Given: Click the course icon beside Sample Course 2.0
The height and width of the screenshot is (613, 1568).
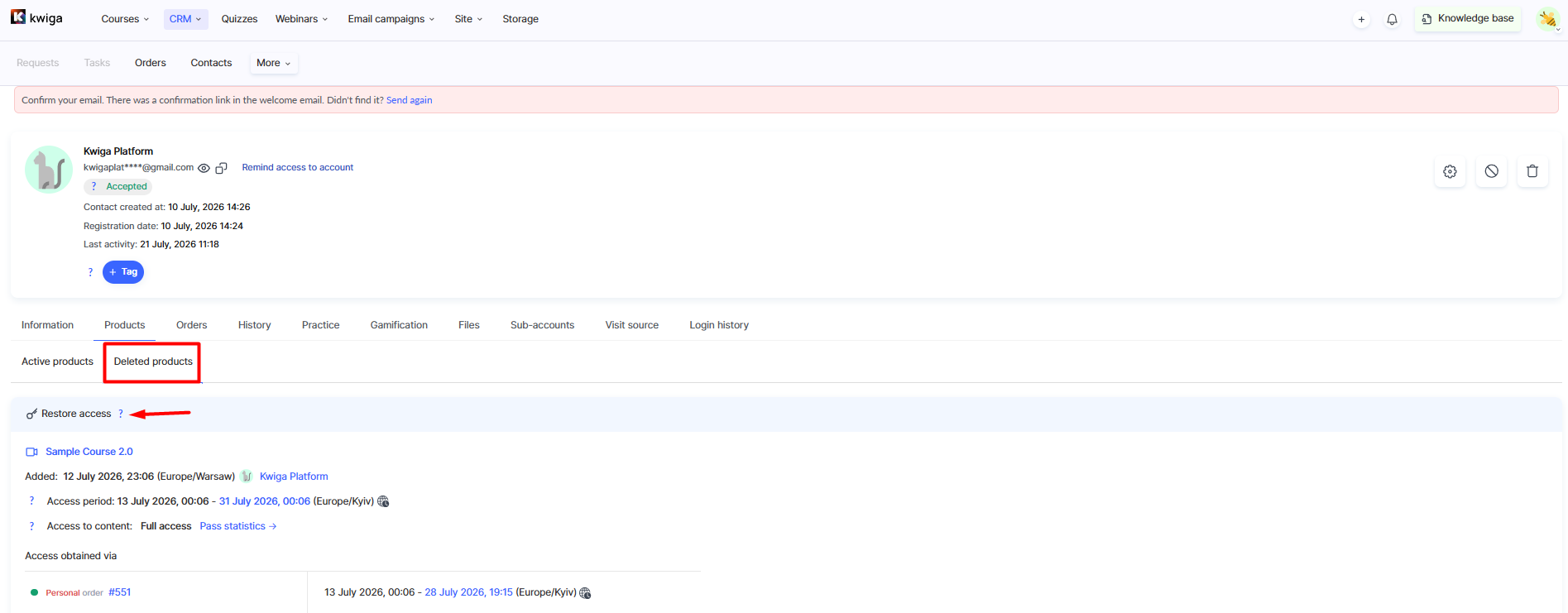Looking at the screenshot, I should [x=32, y=452].
